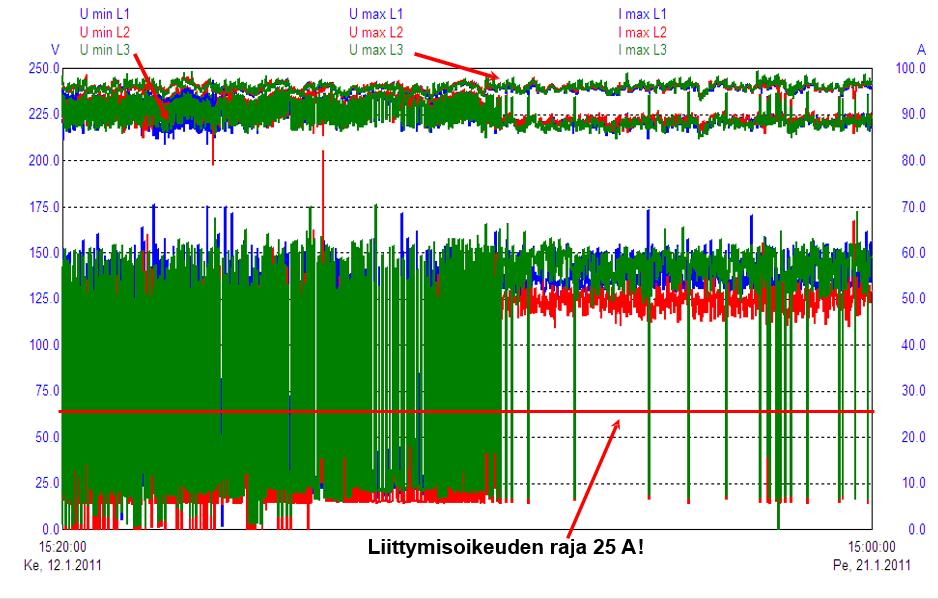Click the U min L2 legend label
This screenshot has width=938, height=599.
point(105,32)
